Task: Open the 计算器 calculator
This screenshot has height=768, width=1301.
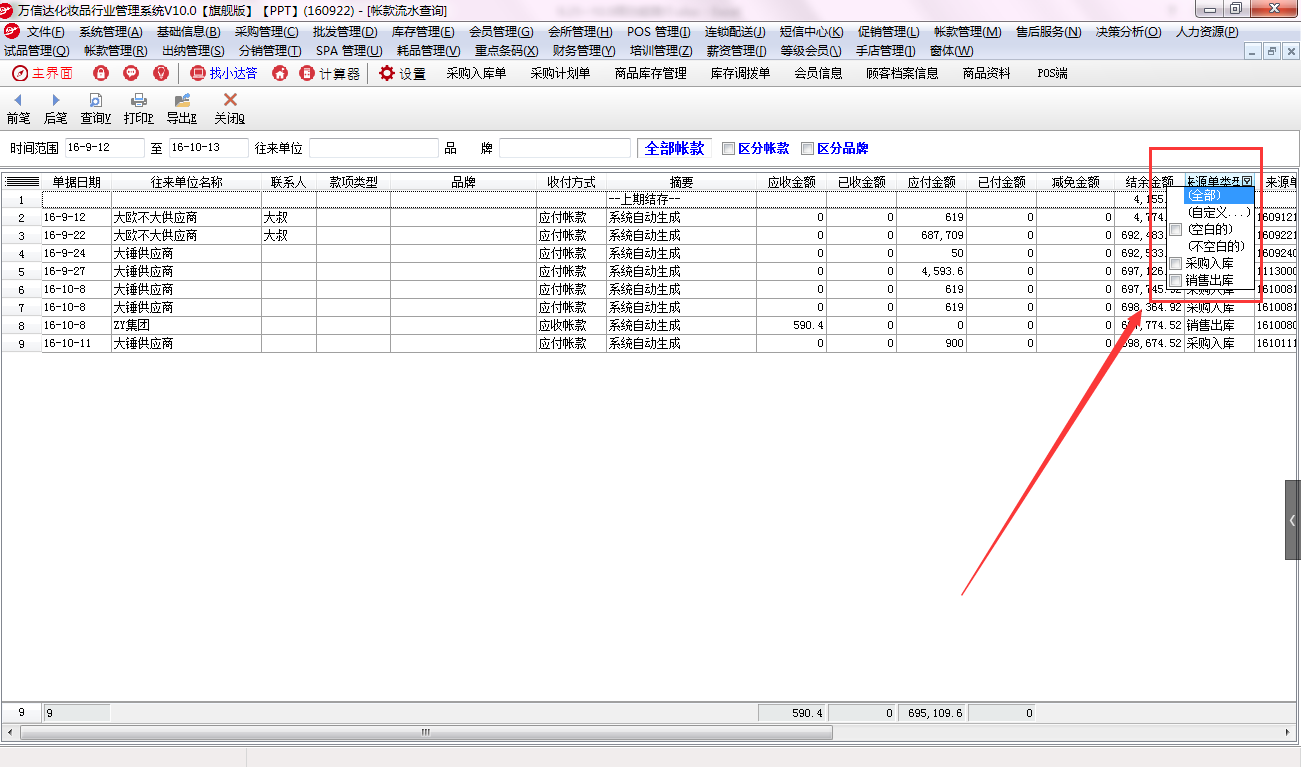Action: pos(330,73)
